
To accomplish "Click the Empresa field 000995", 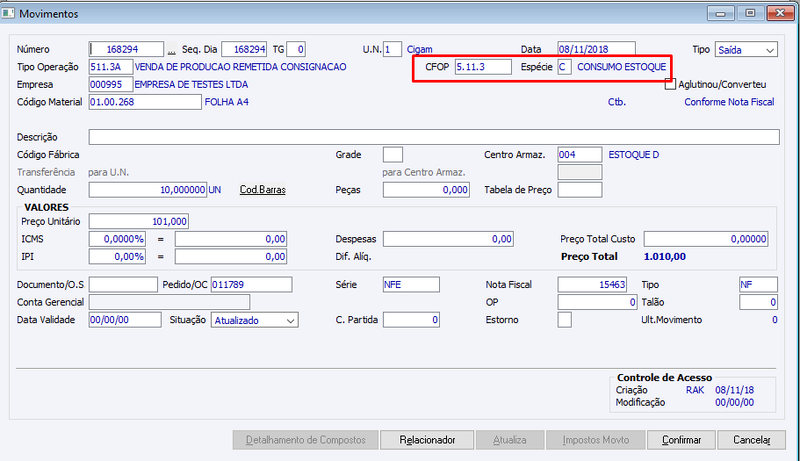I will pyautogui.click(x=111, y=84).
